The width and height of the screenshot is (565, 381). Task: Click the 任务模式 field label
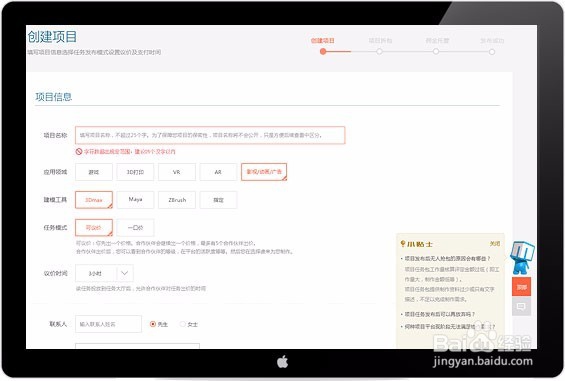pyautogui.click(x=55, y=227)
